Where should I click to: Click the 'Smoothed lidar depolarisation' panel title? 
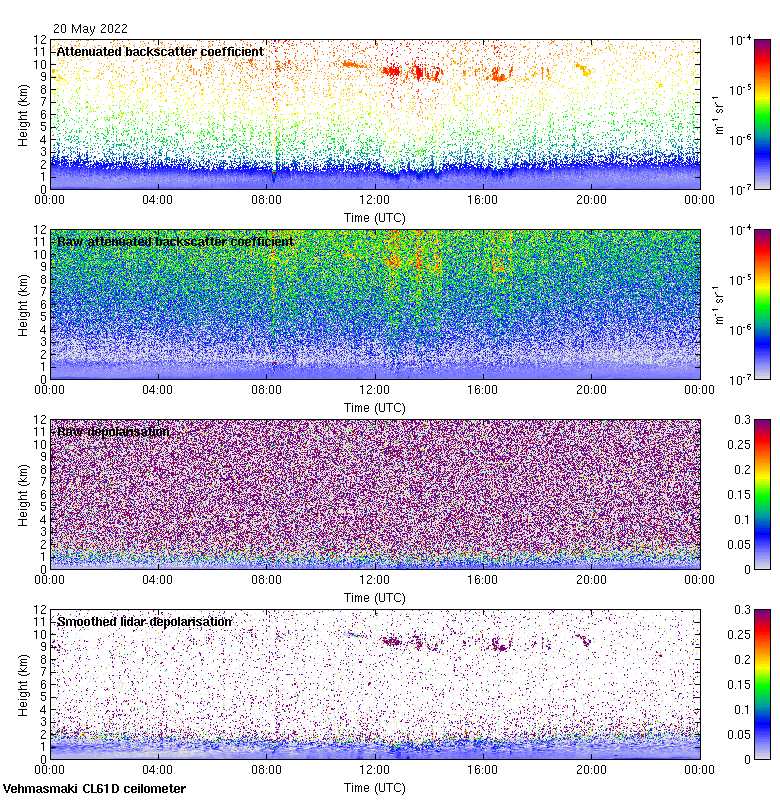click(144, 621)
